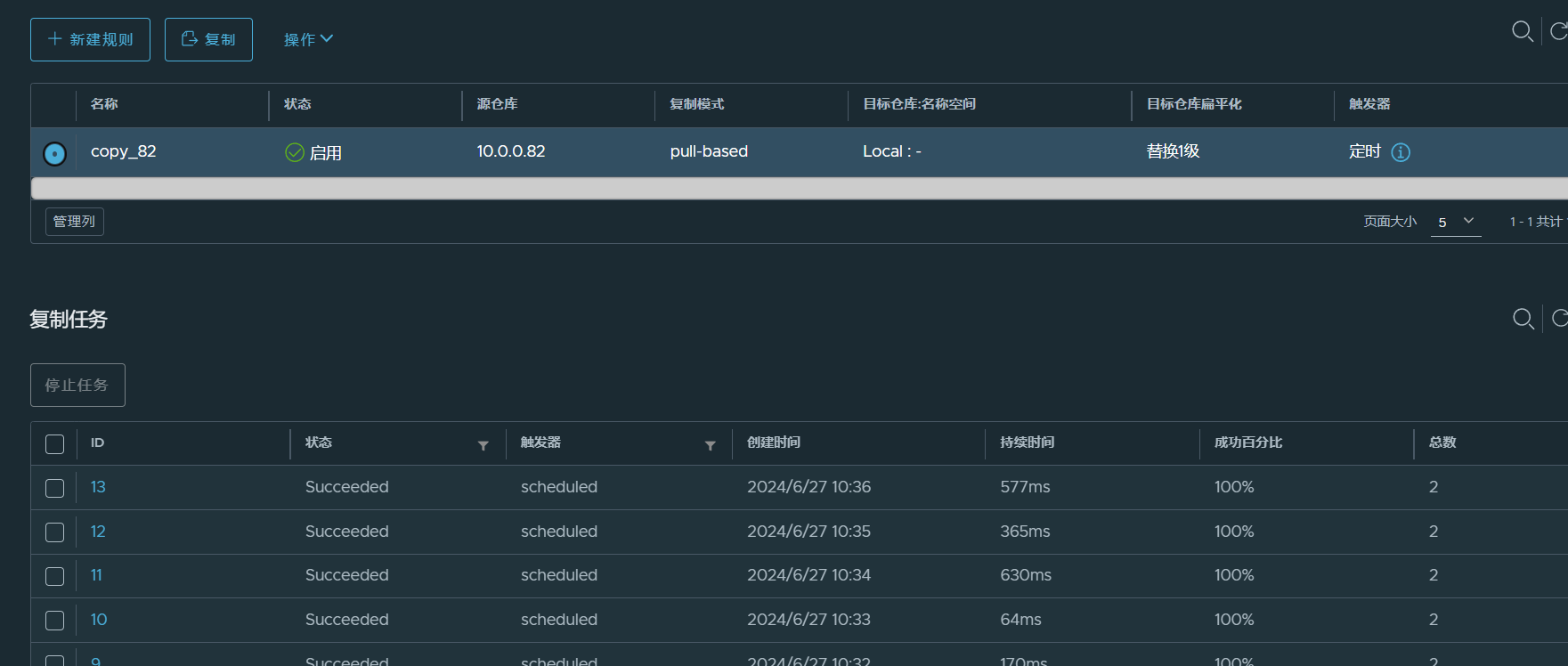Click the 目标仓库:名称空间 column header
The height and width of the screenshot is (666, 1568).
point(920,104)
